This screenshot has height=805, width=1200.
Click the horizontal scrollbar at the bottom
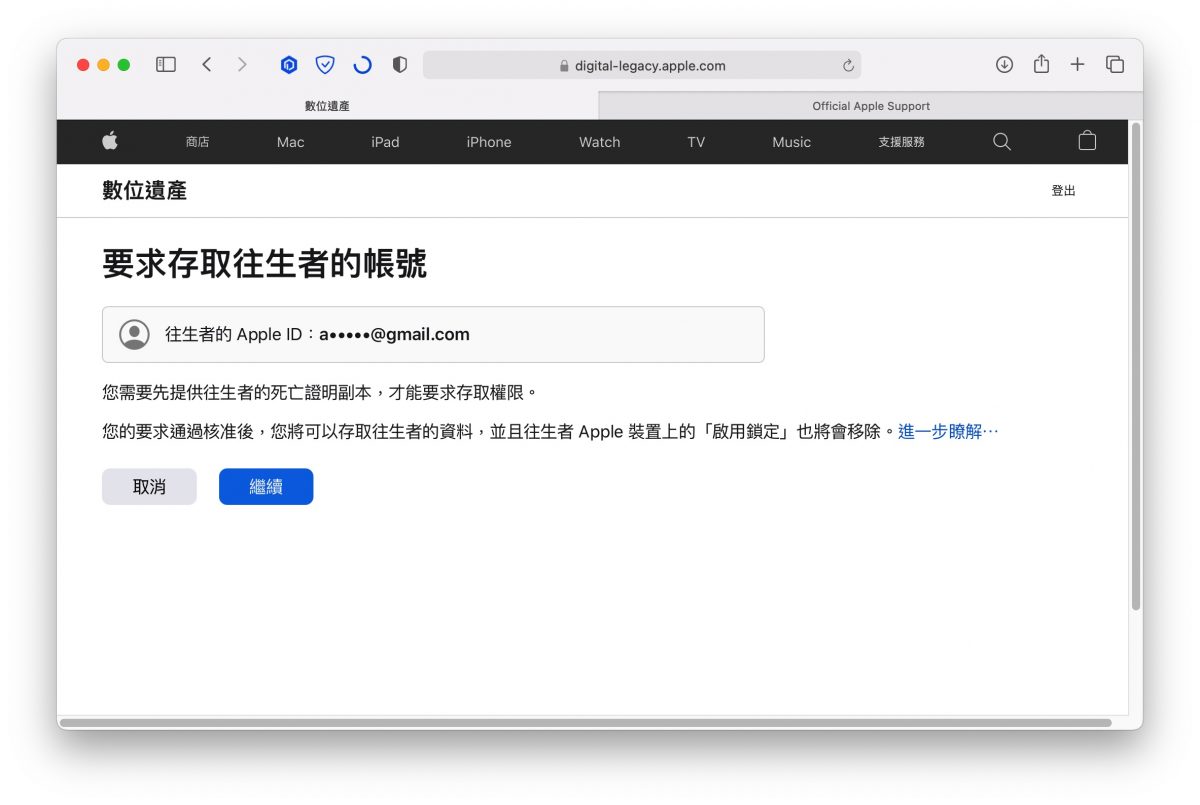point(585,722)
